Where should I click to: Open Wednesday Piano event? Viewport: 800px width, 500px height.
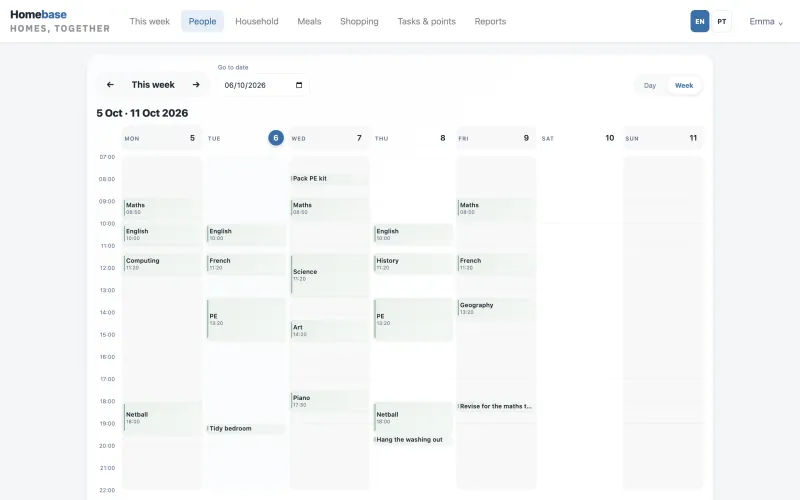tap(329, 401)
